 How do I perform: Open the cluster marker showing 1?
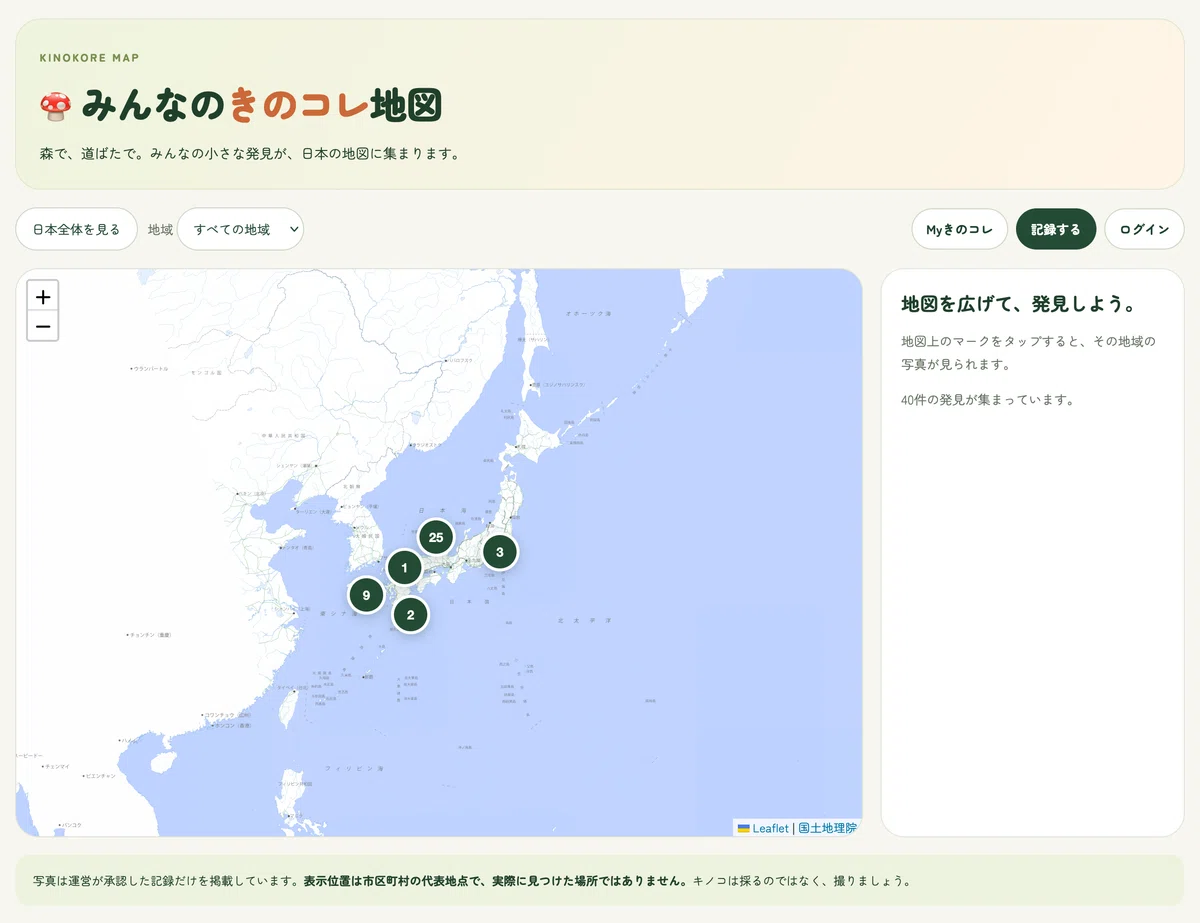404,569
